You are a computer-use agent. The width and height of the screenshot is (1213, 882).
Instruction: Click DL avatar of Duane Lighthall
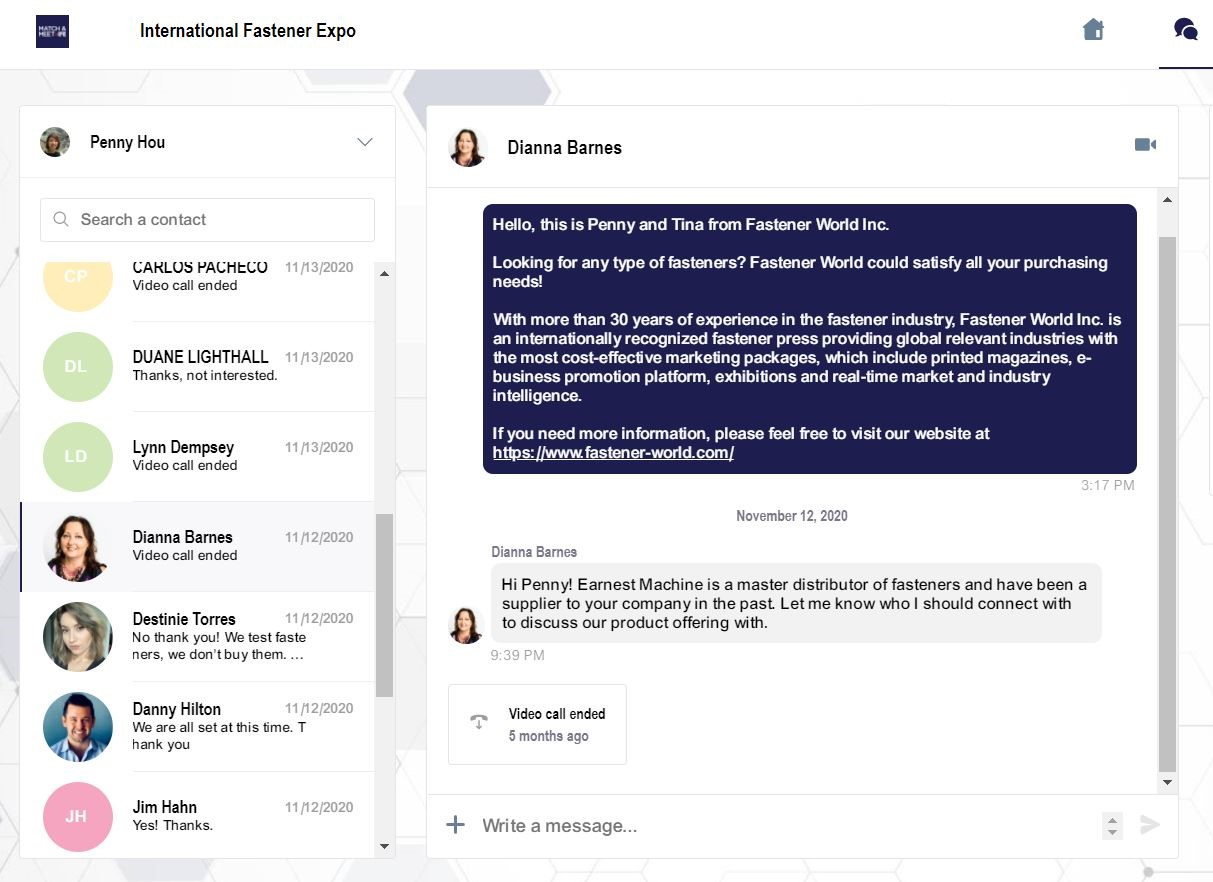pos(77,366)
